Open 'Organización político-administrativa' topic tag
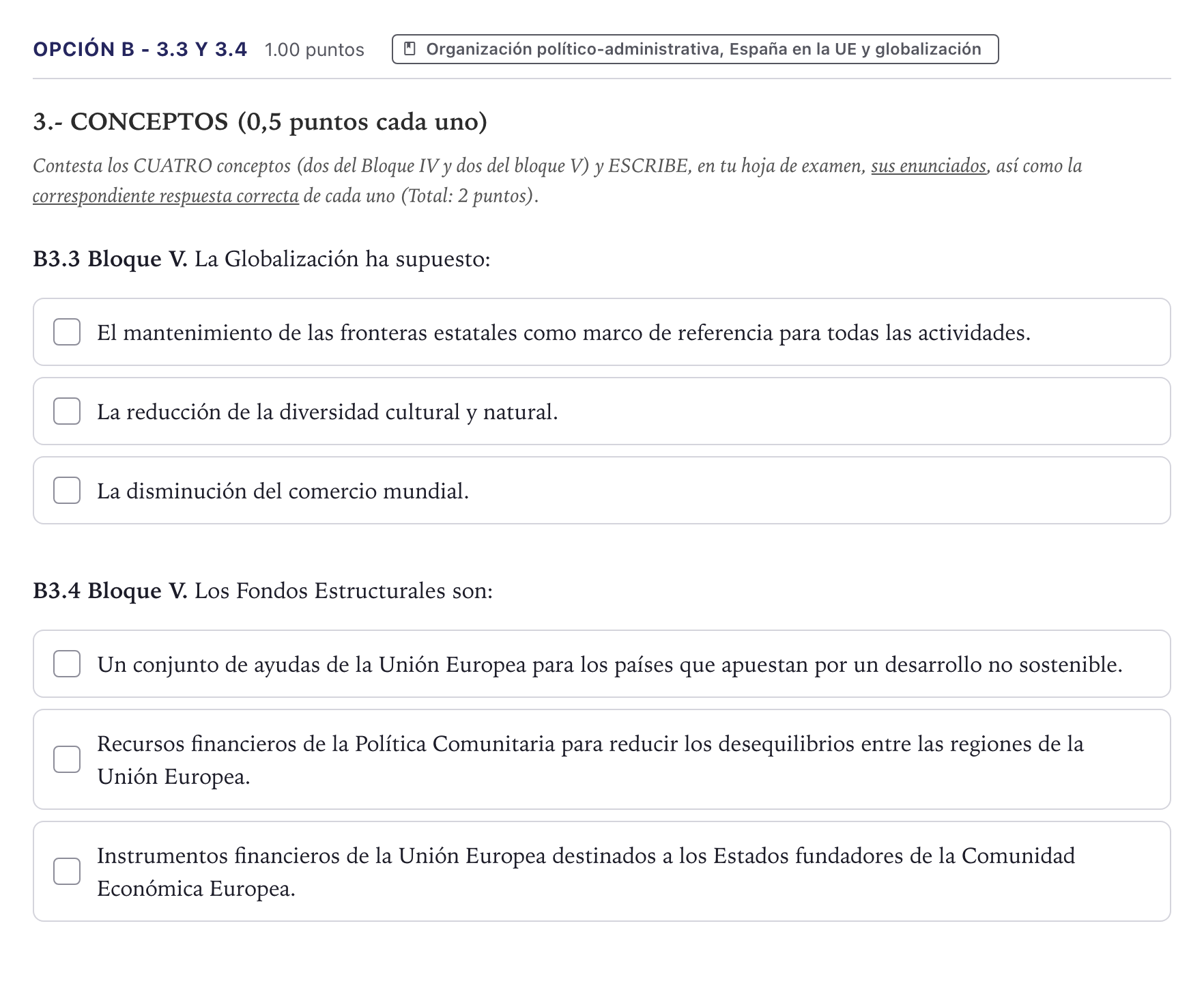This screenshot has height=986, width=1204. tap(695, 49)
